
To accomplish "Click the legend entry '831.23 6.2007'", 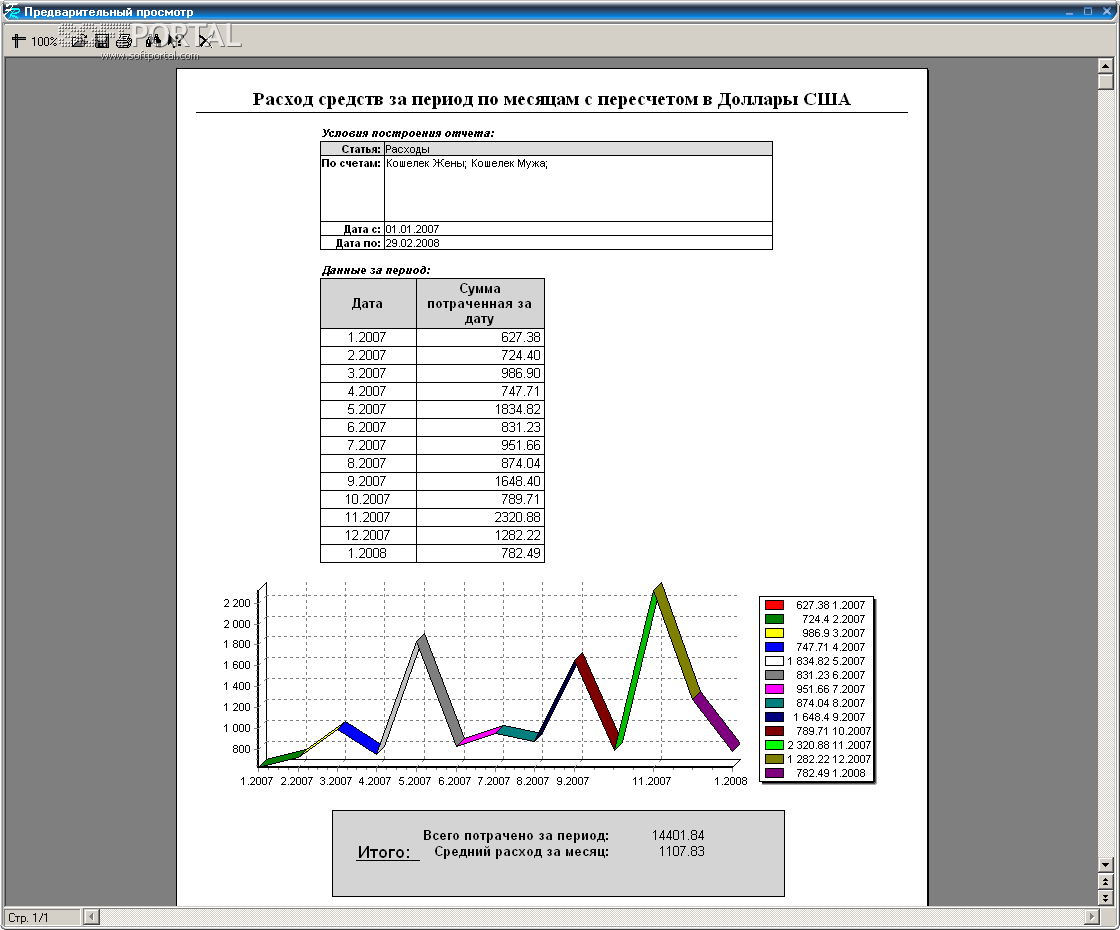I will coord(830,675).
